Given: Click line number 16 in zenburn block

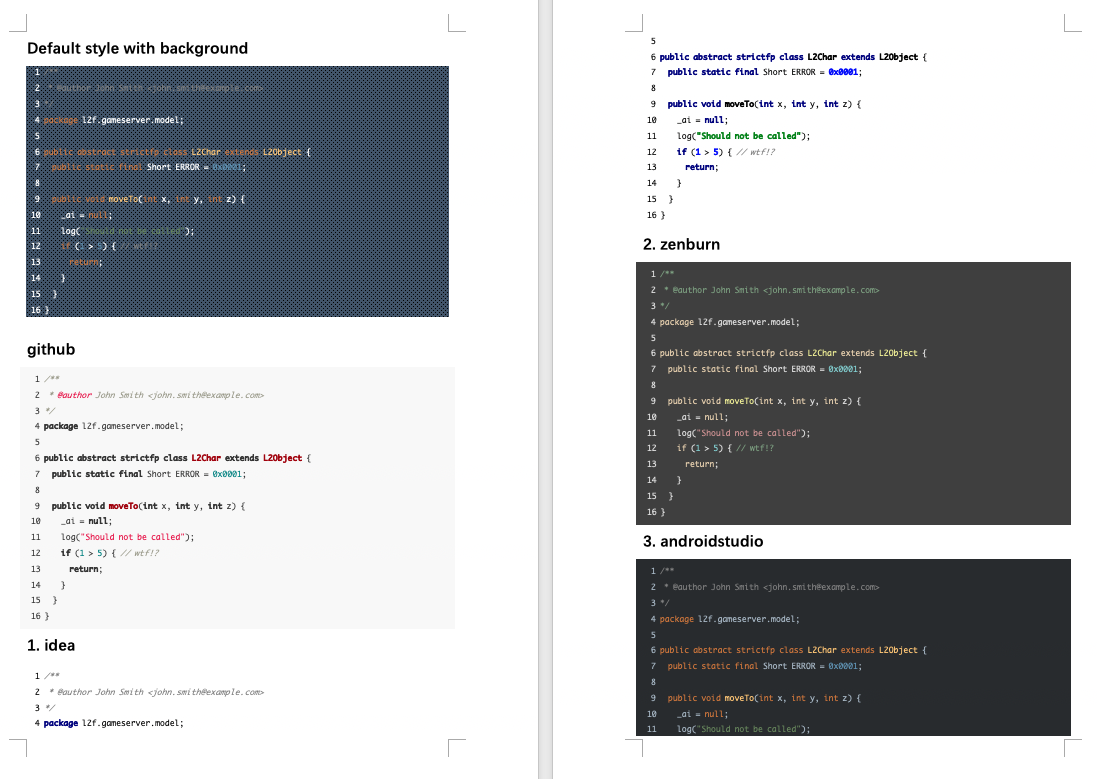Looking at the screenshot, I should tap(652, 512).
